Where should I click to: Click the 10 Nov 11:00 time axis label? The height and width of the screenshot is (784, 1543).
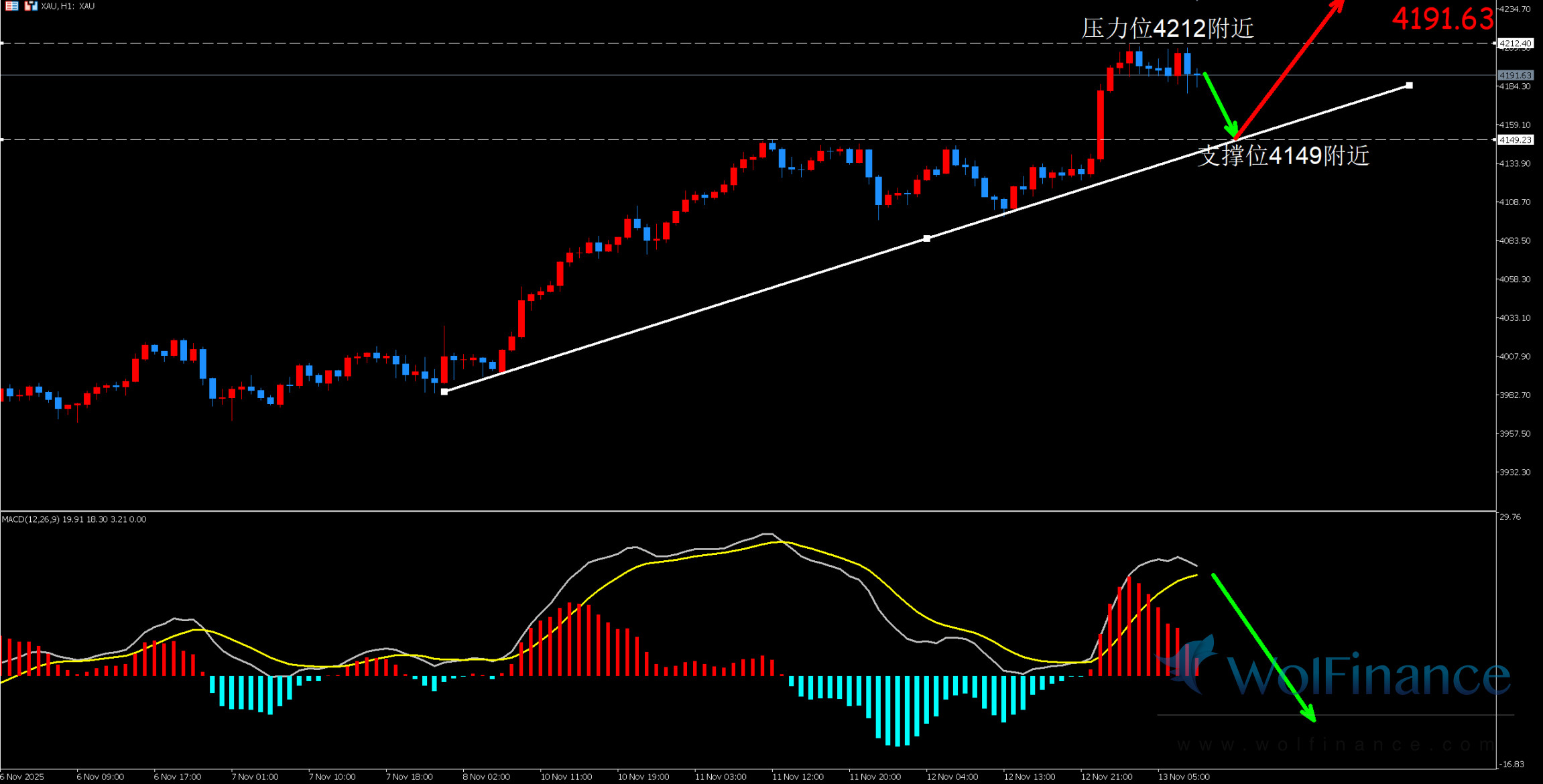tap(566, 777)
